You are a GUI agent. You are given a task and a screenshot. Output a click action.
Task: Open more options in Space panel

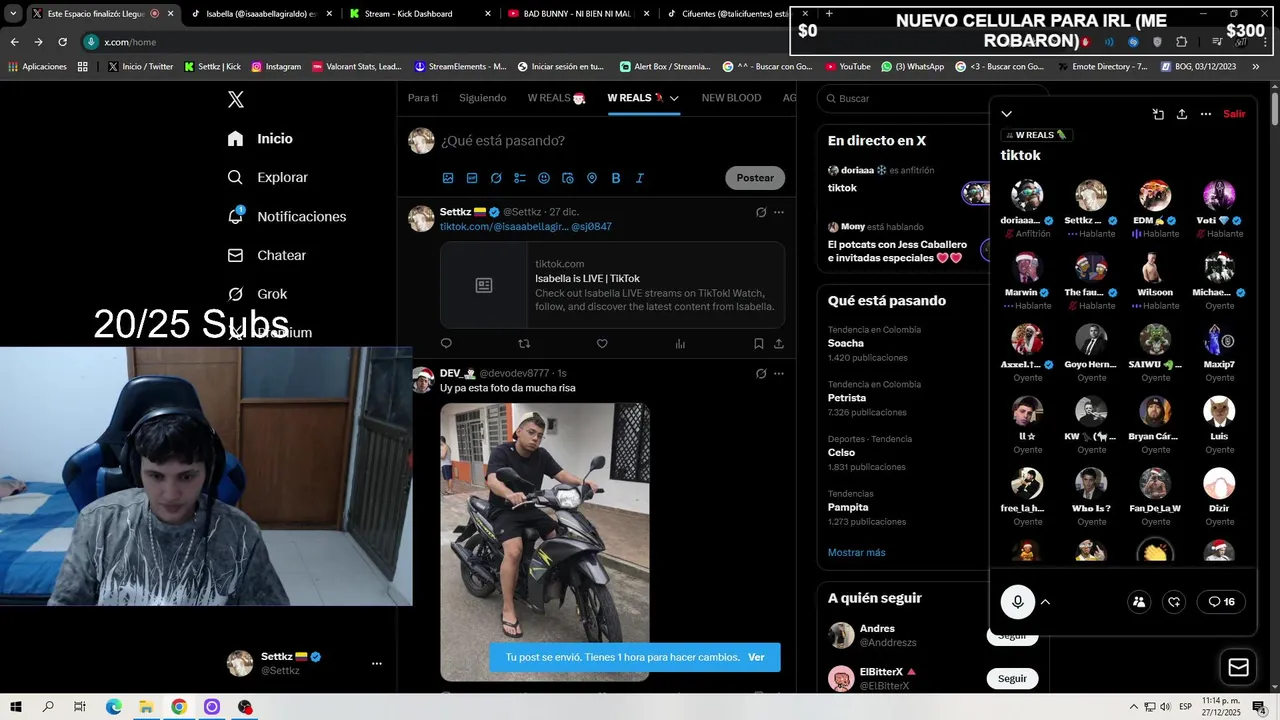(x=1206, y=114)
